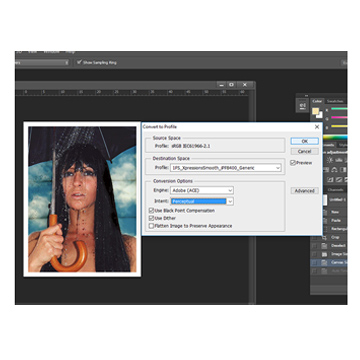Click the foreground color swatch in Color panel

[316, 111]
